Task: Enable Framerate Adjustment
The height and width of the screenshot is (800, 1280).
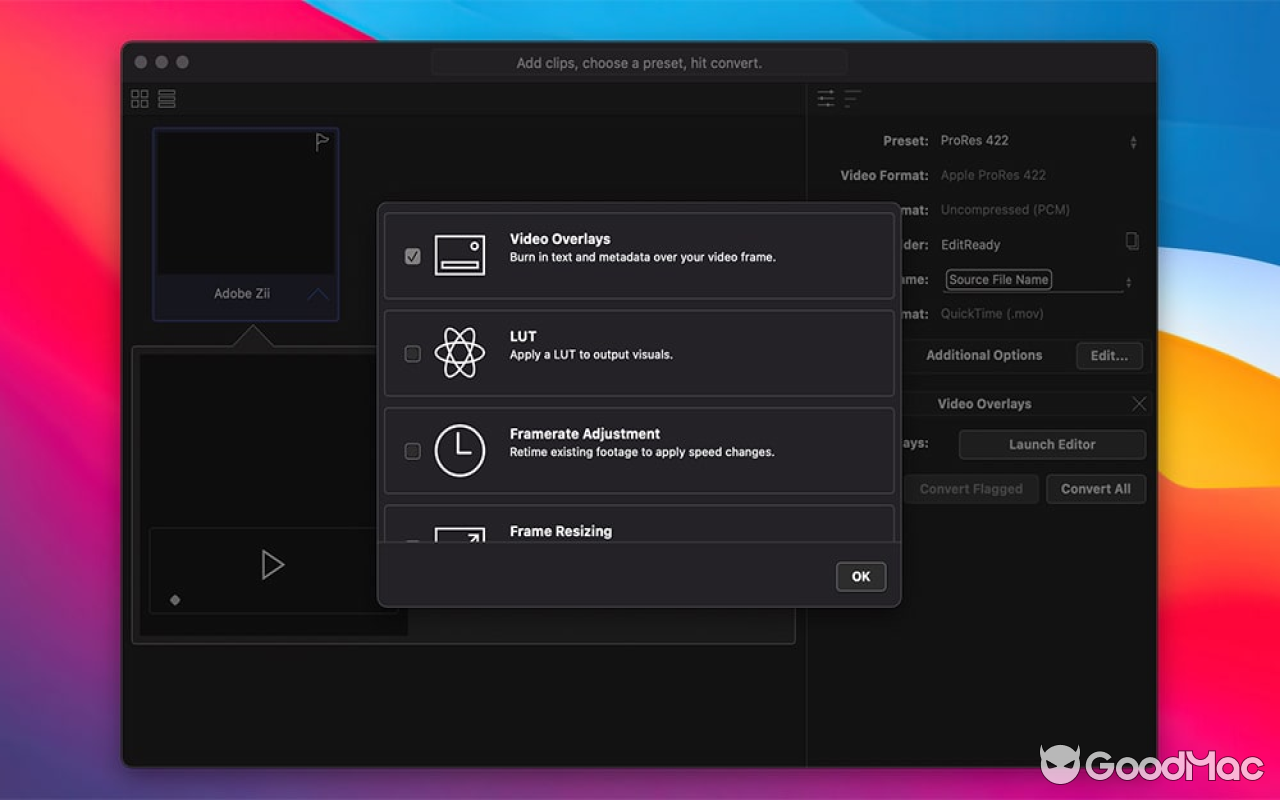Action: tap(412, 451)
